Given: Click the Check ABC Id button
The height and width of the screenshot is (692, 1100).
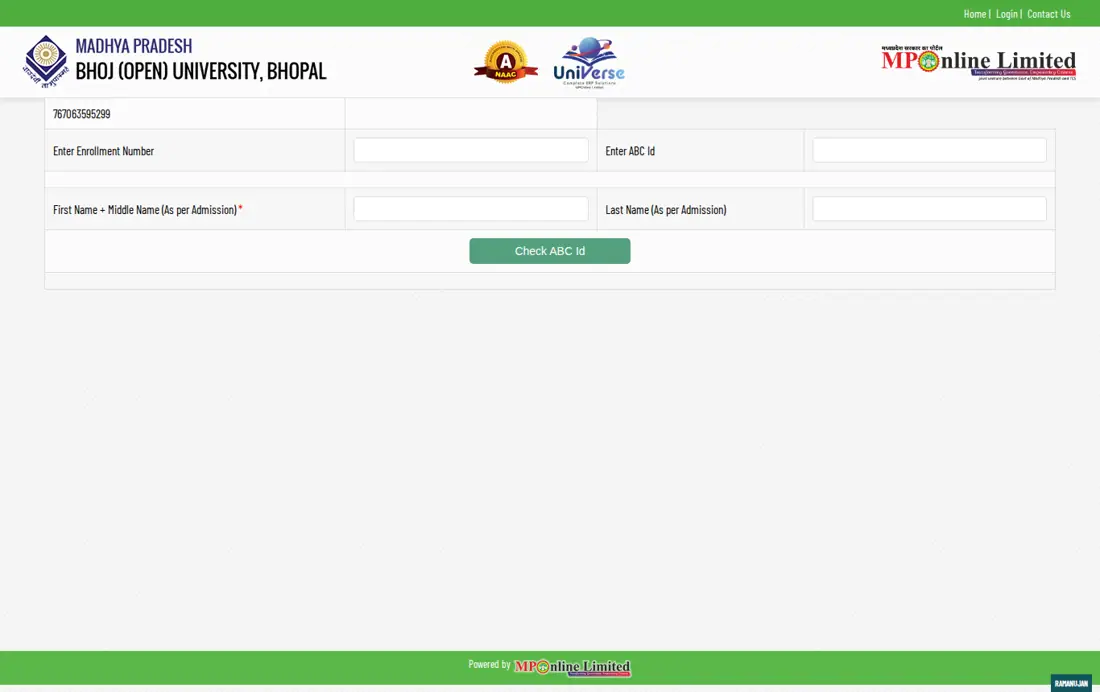Looking at the screenshot, I should tap(550, 251).
